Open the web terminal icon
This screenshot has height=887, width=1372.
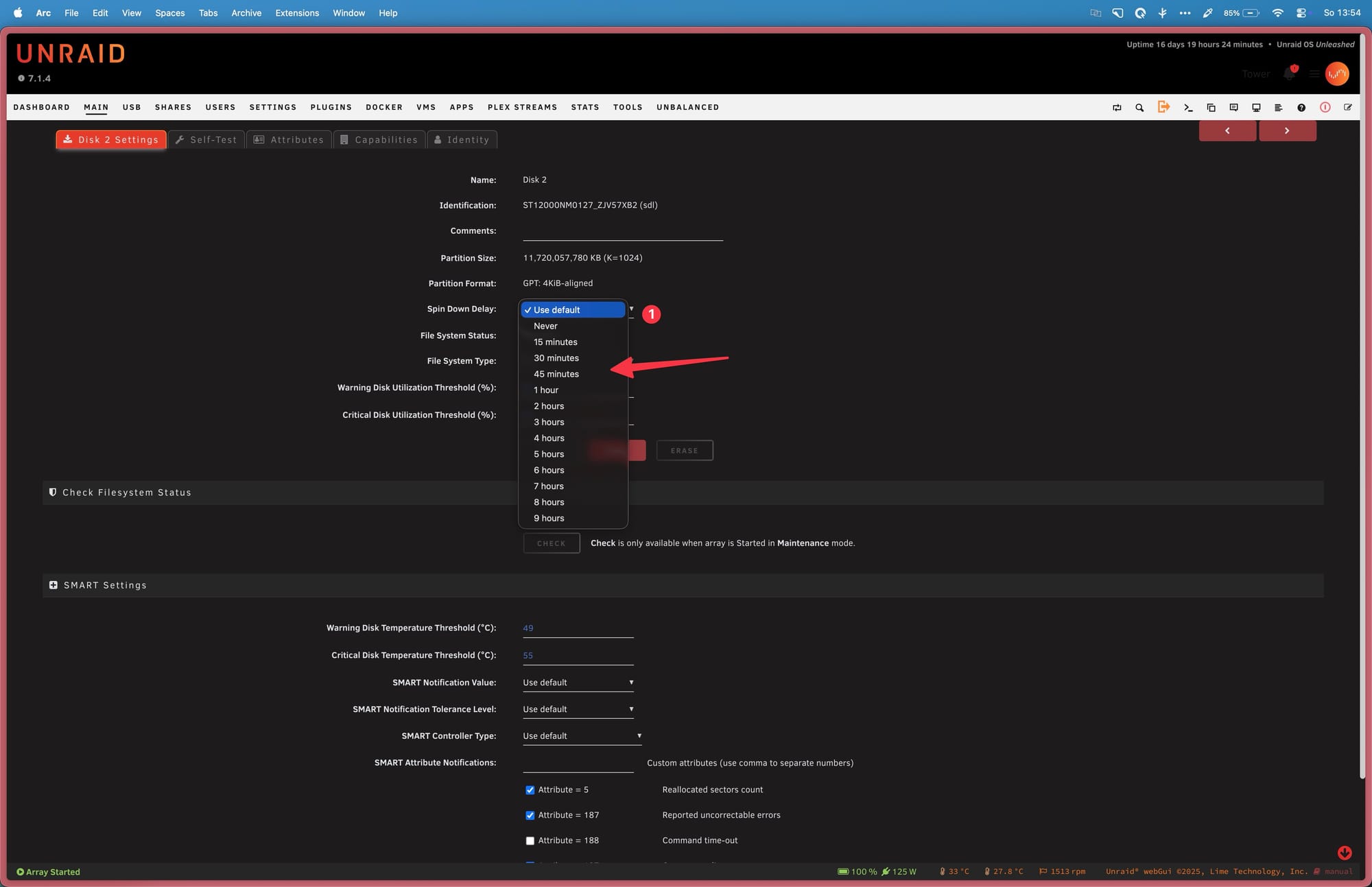pos(1188,108)
